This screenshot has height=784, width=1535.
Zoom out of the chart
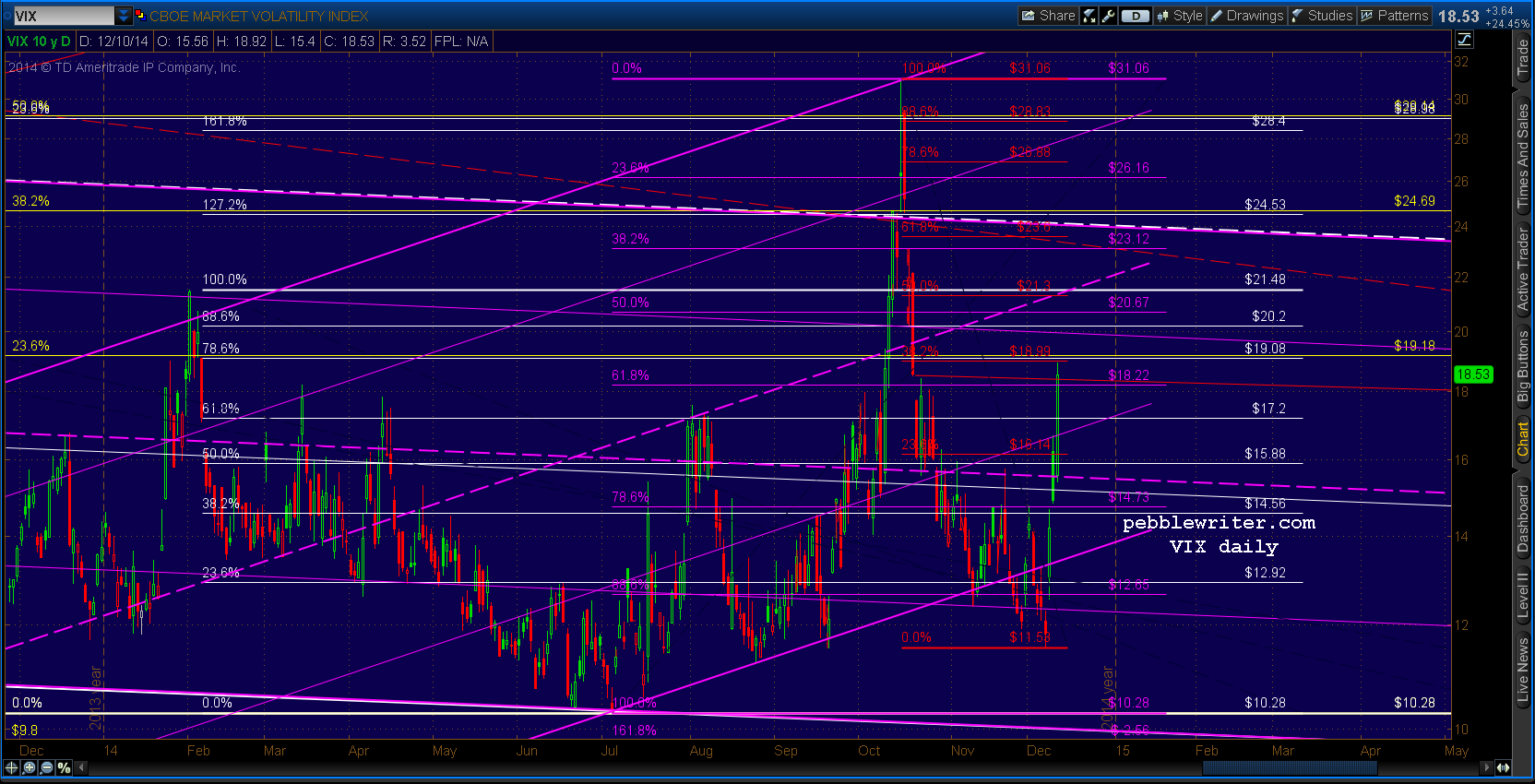click(47, 767)
